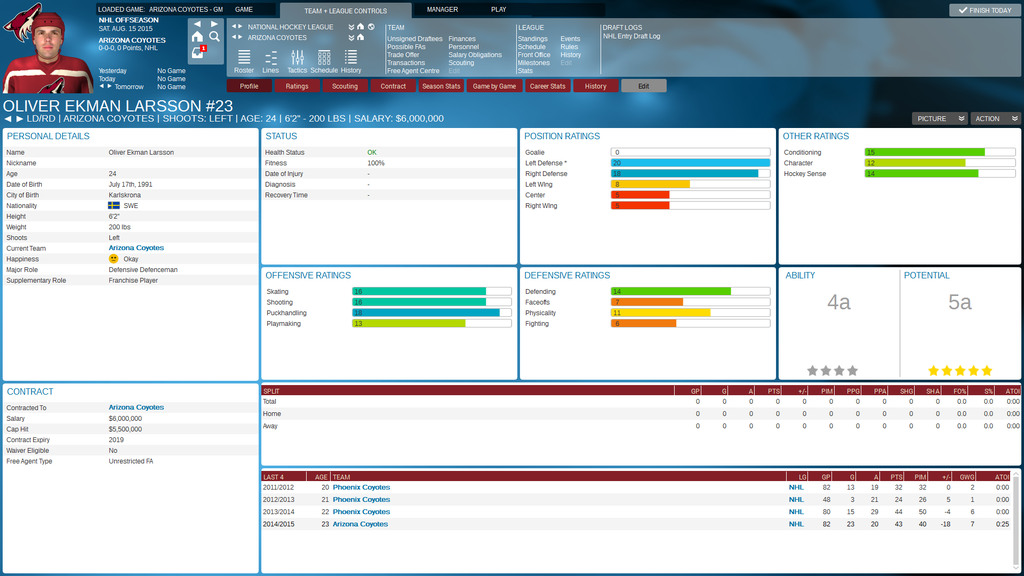Open the home screen from the navigation box
The width and height of the screenshot is (1024, 576).
[x=197, y=37]
